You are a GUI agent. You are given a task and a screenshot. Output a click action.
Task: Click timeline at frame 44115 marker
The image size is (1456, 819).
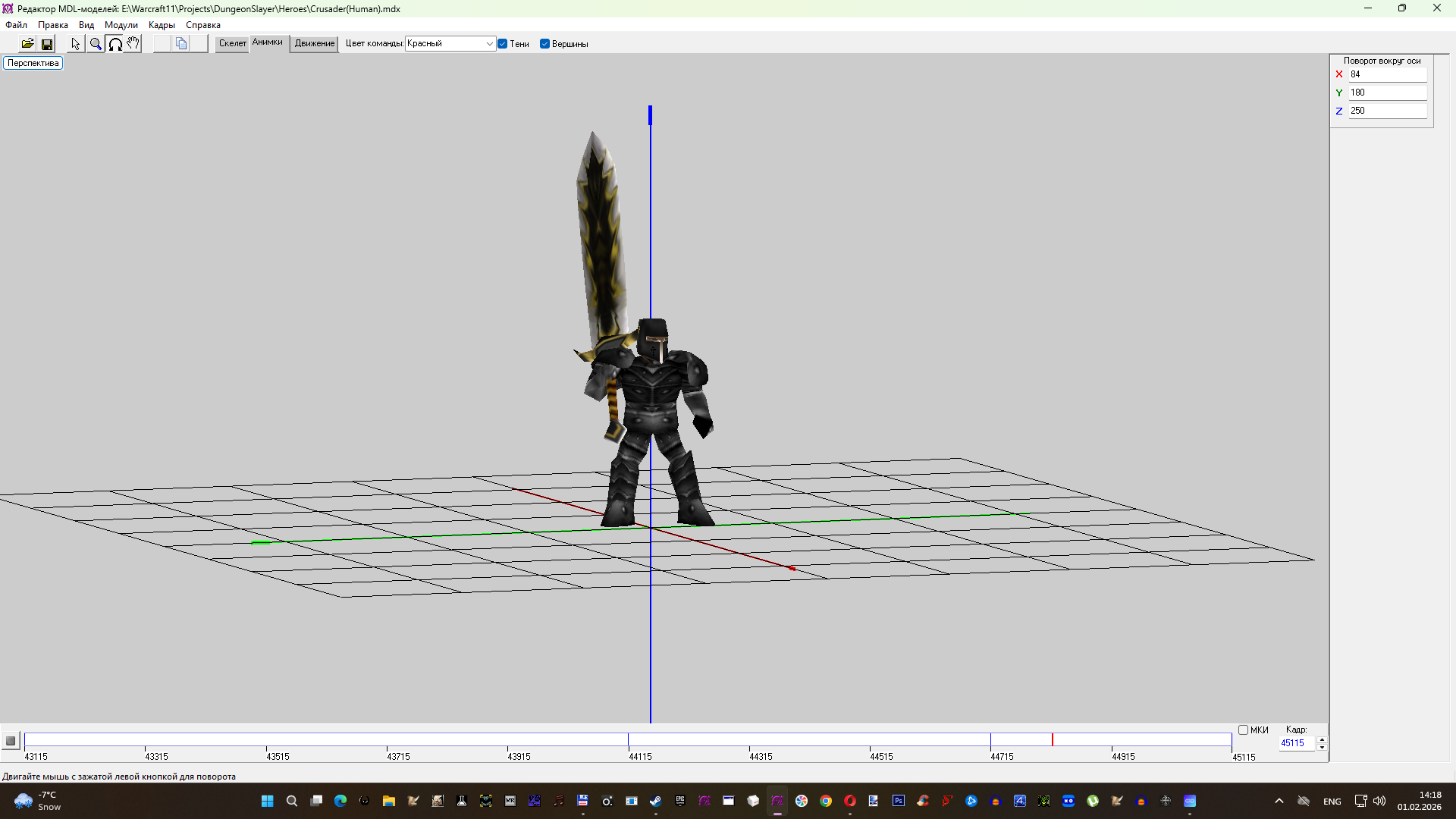coord(628,739)
